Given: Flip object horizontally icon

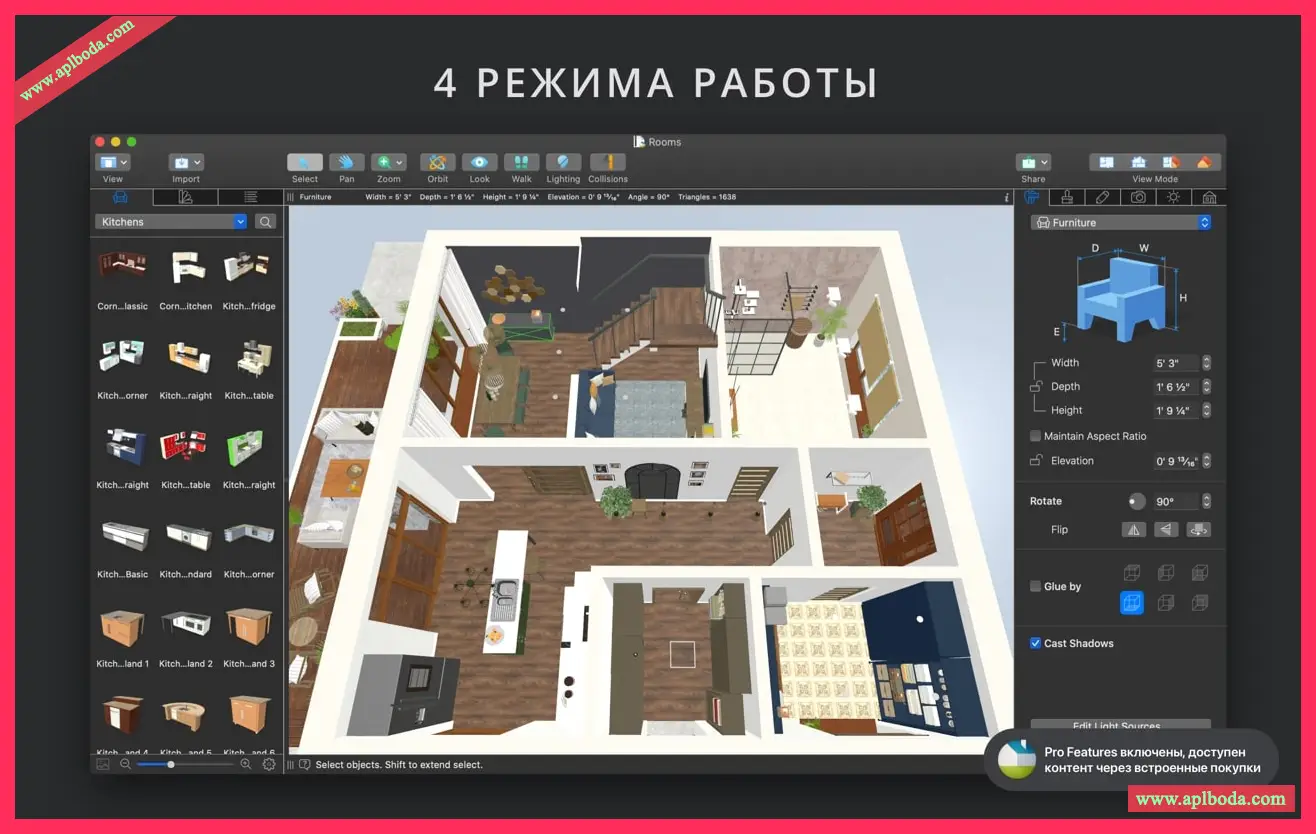Looking at the screenshot, I should (1134, 530).
